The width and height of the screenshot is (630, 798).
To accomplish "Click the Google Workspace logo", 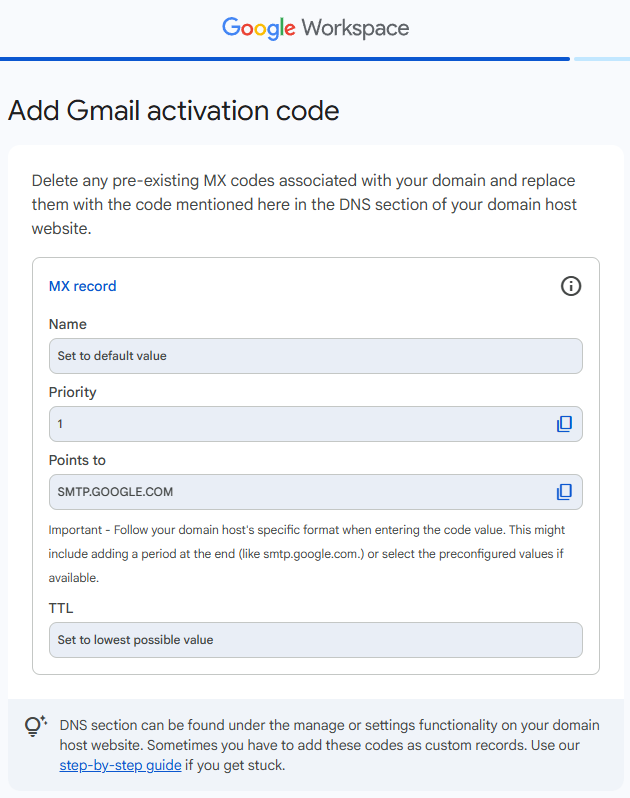I will tap(315, 28).
